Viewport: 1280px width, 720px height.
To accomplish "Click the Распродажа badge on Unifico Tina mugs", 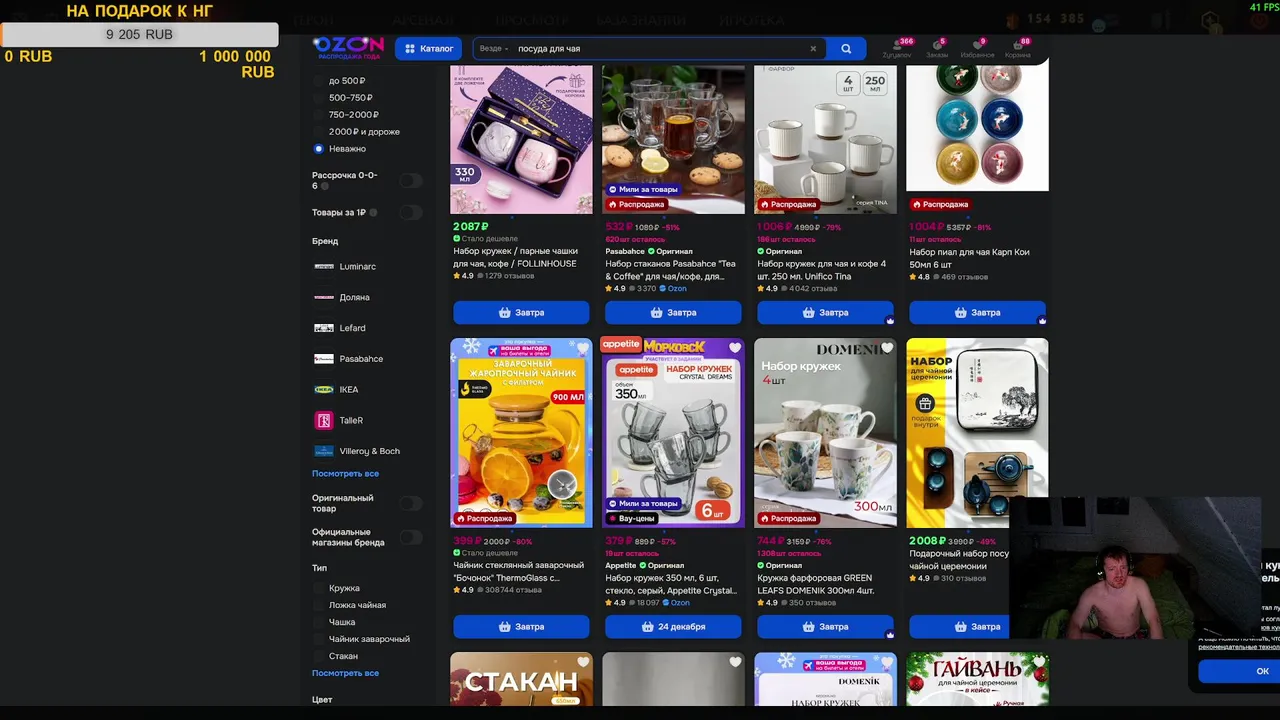I will [x=788, y=204].
